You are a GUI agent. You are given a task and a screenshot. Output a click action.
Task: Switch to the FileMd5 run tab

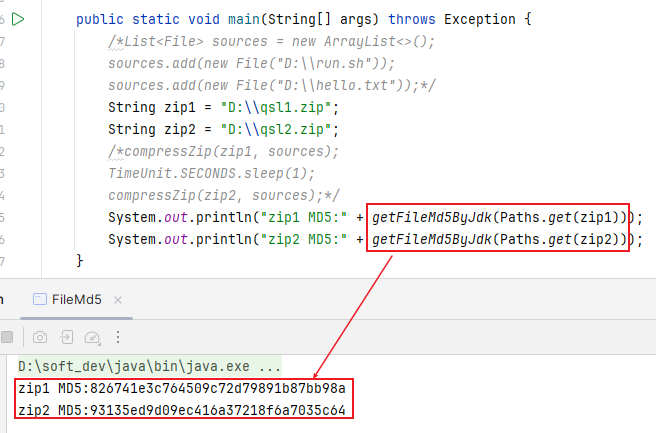pyautogui.click(x=76, y=299)
